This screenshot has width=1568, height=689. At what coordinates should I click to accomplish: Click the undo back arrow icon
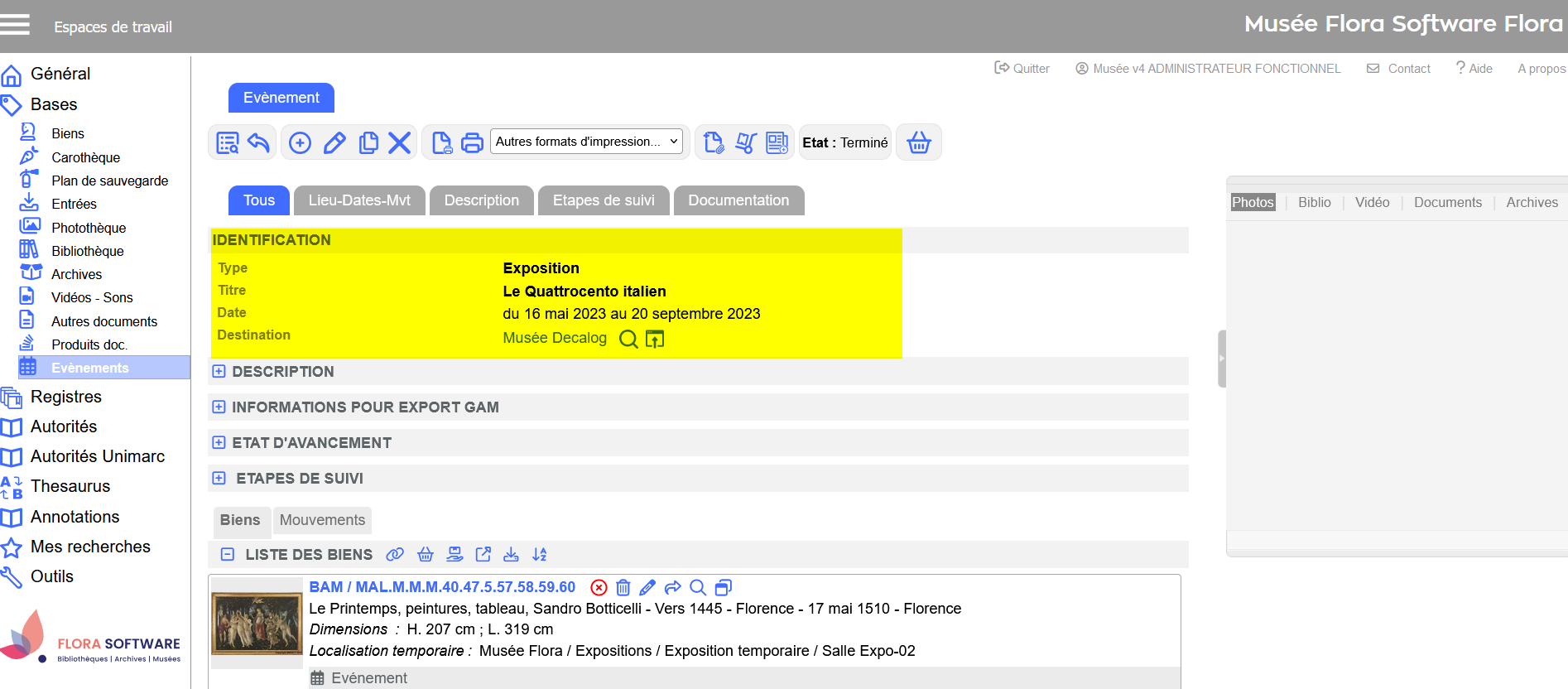coord(259,142)
